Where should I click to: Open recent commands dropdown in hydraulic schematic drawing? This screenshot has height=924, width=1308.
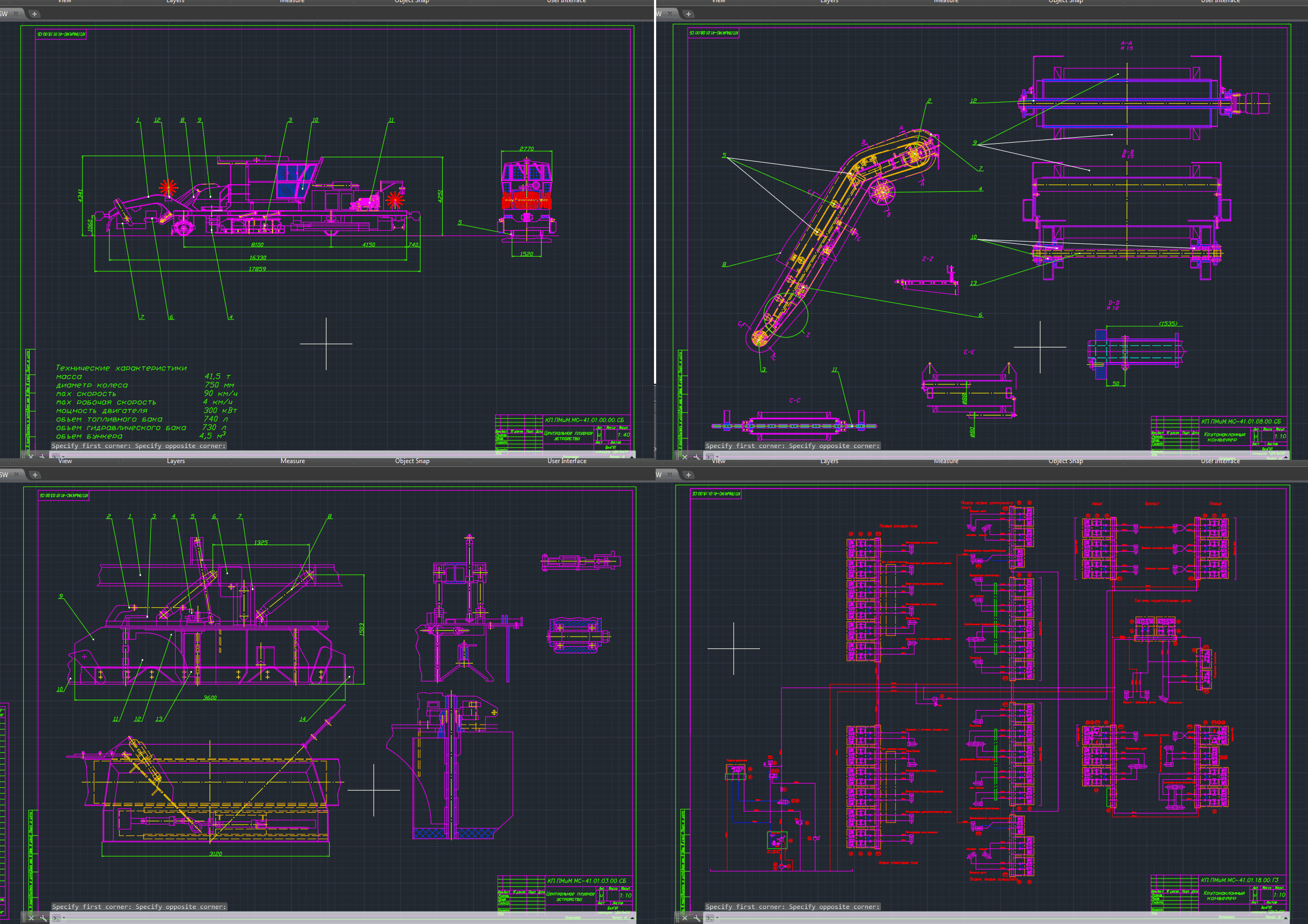tap(717, 918)
